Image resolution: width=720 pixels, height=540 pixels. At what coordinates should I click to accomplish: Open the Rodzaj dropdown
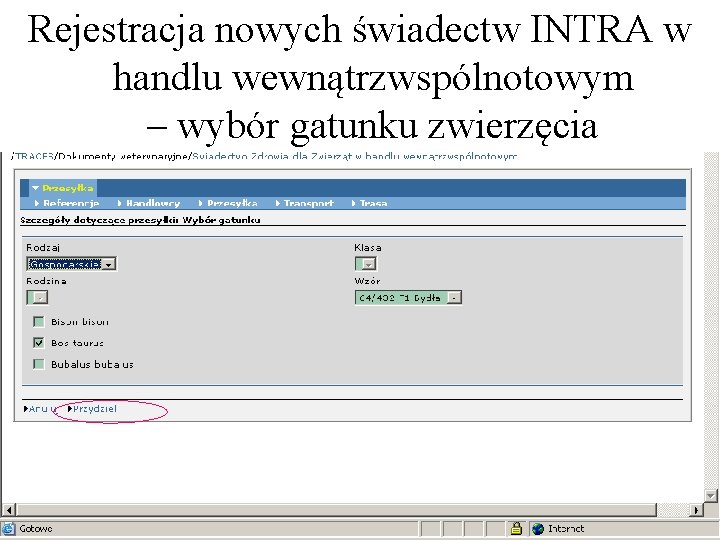pyautogui.click(x=71, y=264)
